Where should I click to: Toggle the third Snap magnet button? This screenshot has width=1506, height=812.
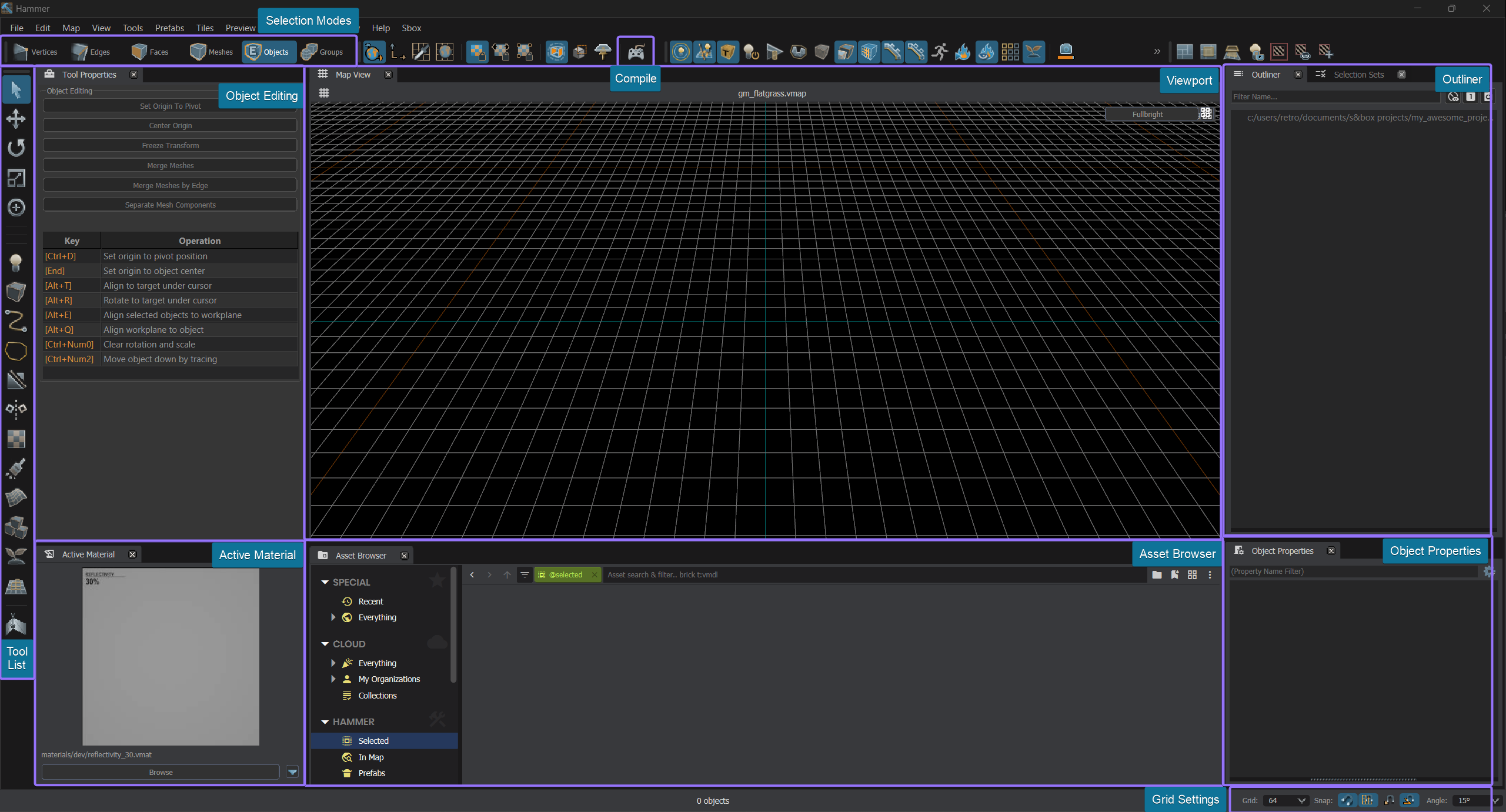tap(1389, 800)
